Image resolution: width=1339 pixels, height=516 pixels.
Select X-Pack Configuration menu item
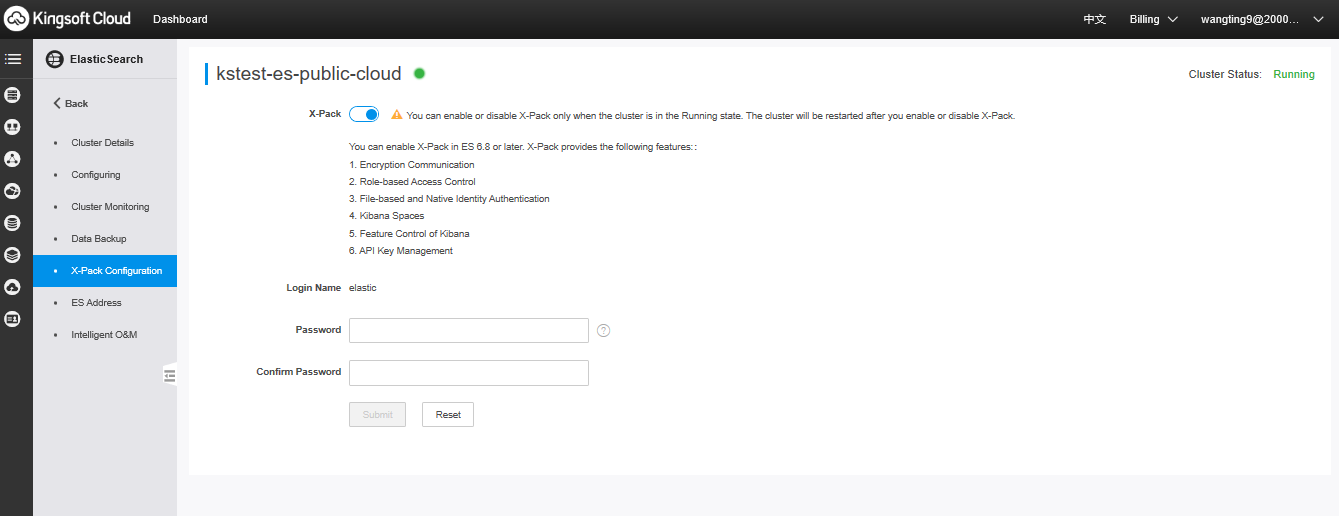click(x=105, y=271)
